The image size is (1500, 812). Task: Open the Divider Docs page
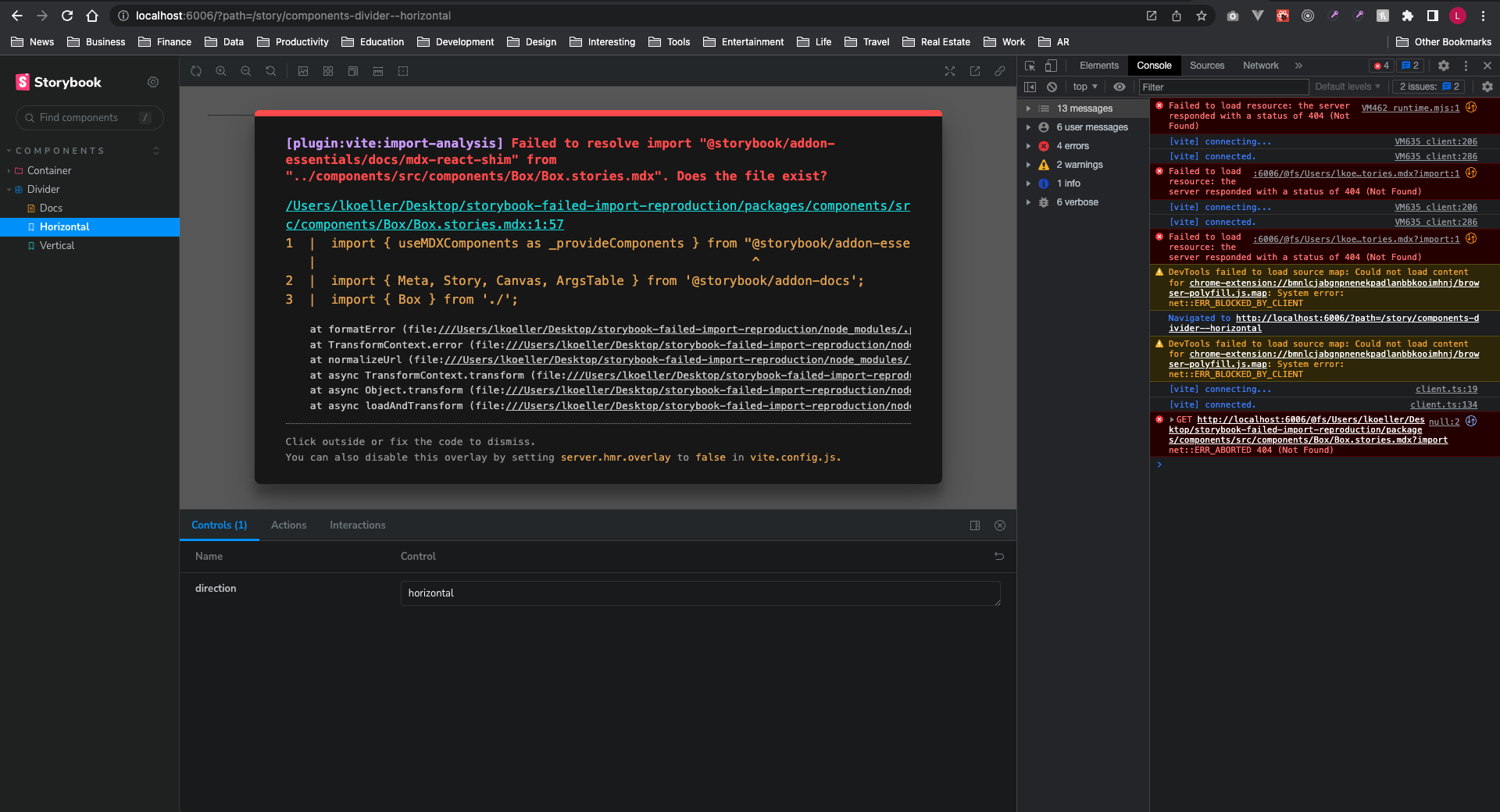click(51, 208)
